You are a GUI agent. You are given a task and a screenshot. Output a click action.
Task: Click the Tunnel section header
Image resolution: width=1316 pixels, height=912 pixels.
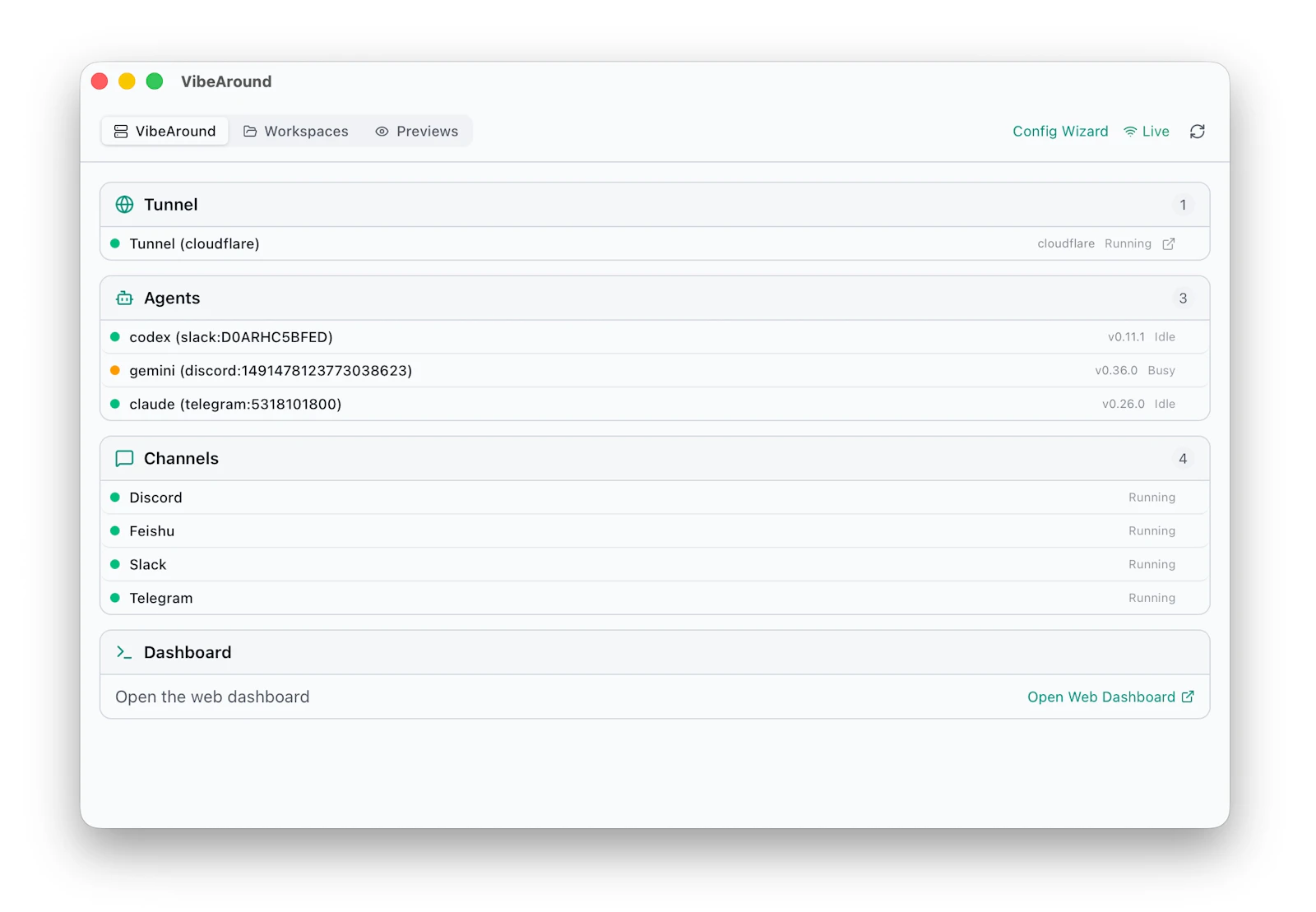point(655,205)
